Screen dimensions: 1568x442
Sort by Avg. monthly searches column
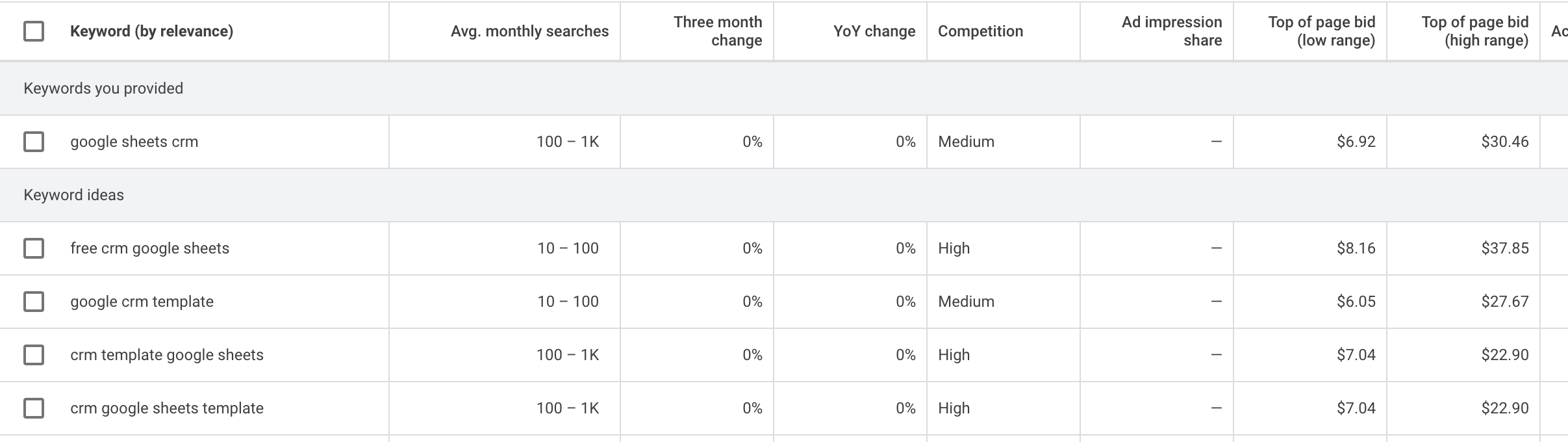click(x=529, y=31)
